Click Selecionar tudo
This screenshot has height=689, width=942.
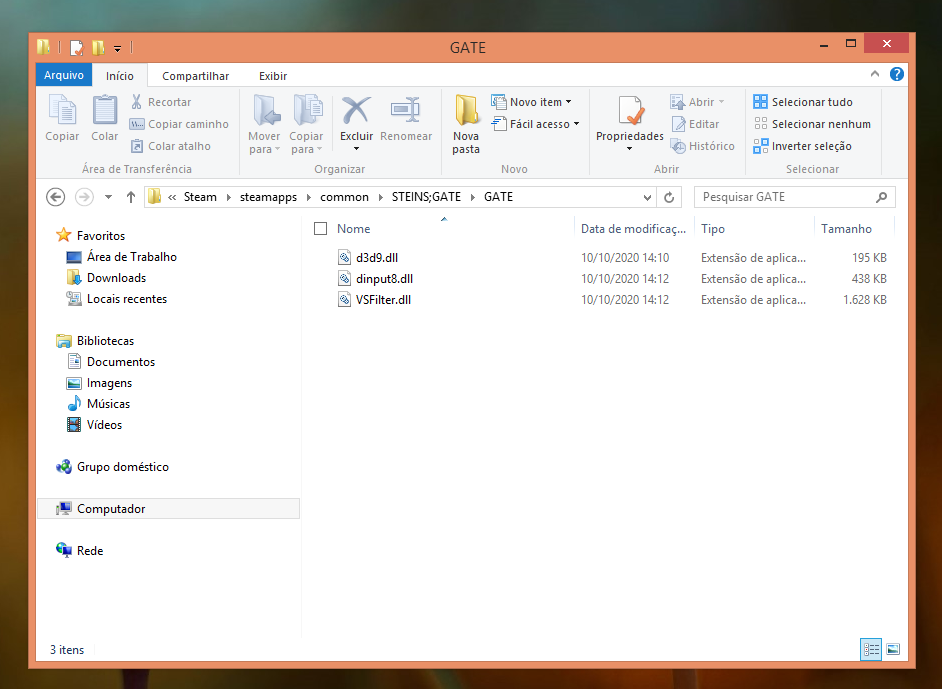click(x=803, y=102)
